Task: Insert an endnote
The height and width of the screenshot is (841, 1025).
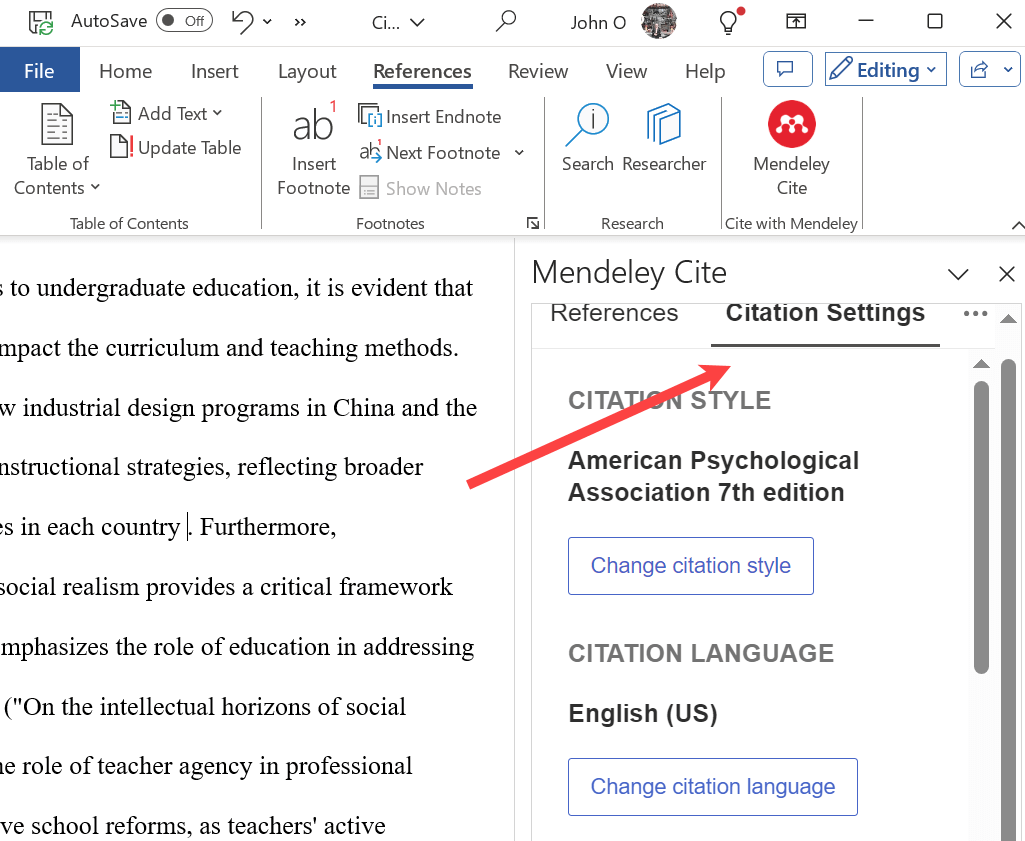Action: point(430,117)
